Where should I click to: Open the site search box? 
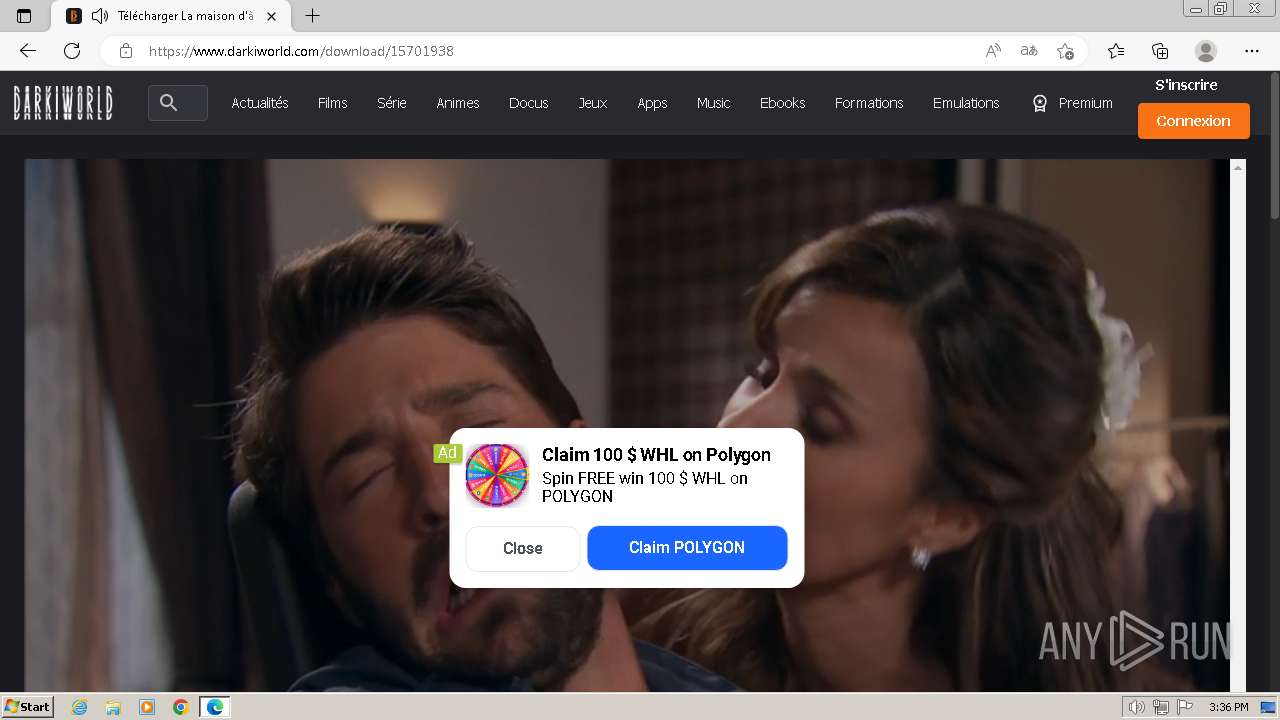(178, 103)
